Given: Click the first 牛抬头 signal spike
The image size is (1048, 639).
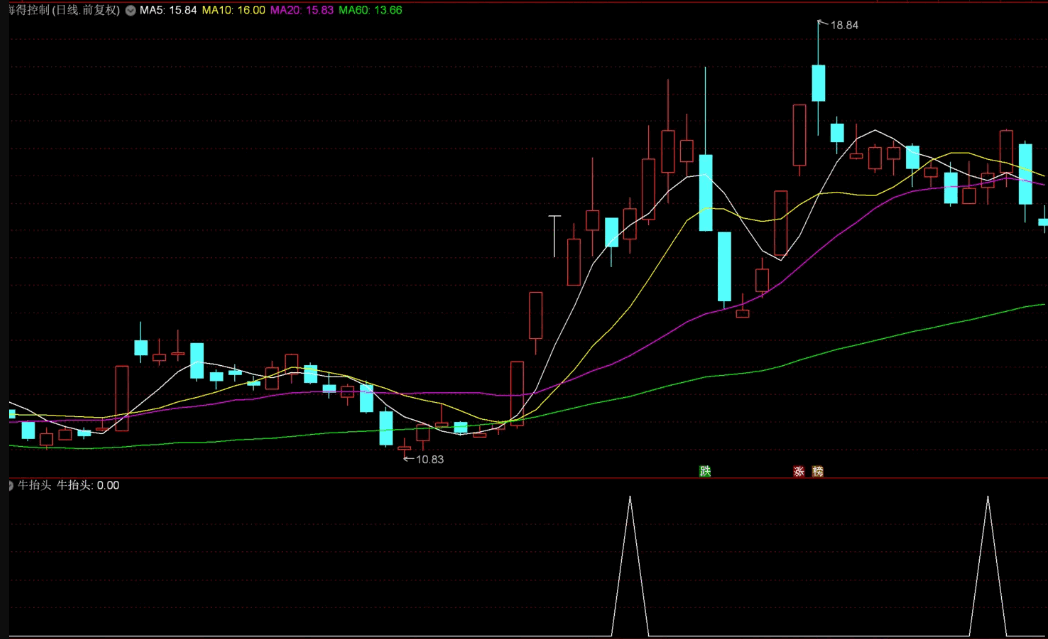Looking at the screenshot, I should 630,565.
